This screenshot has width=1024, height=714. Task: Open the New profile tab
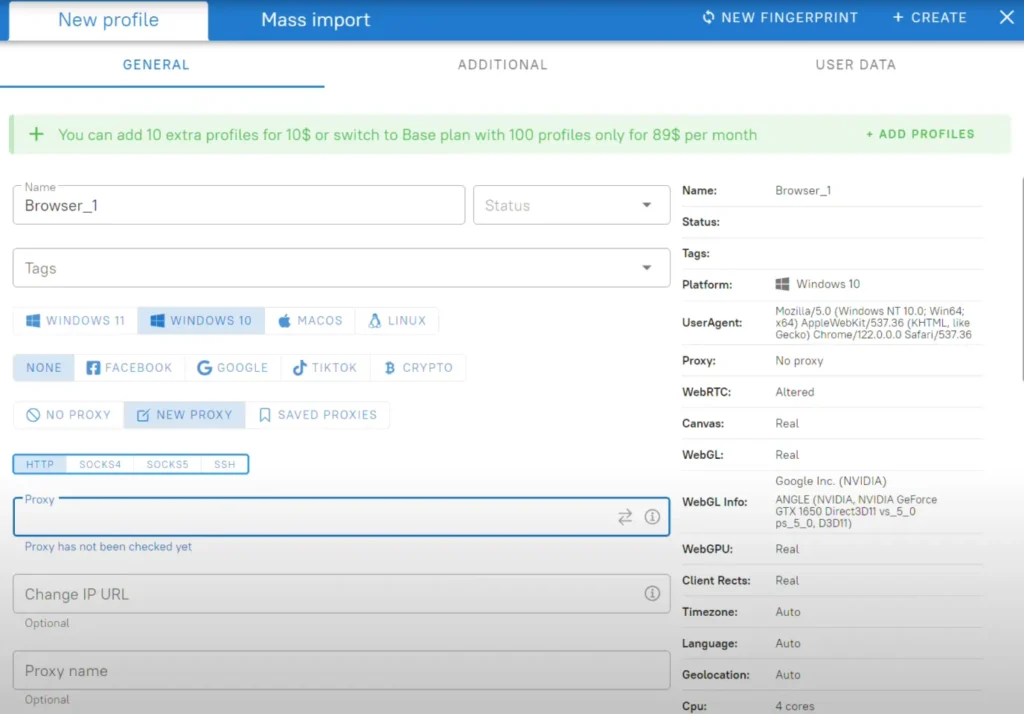pyautogui.click(x=108, y=20)
